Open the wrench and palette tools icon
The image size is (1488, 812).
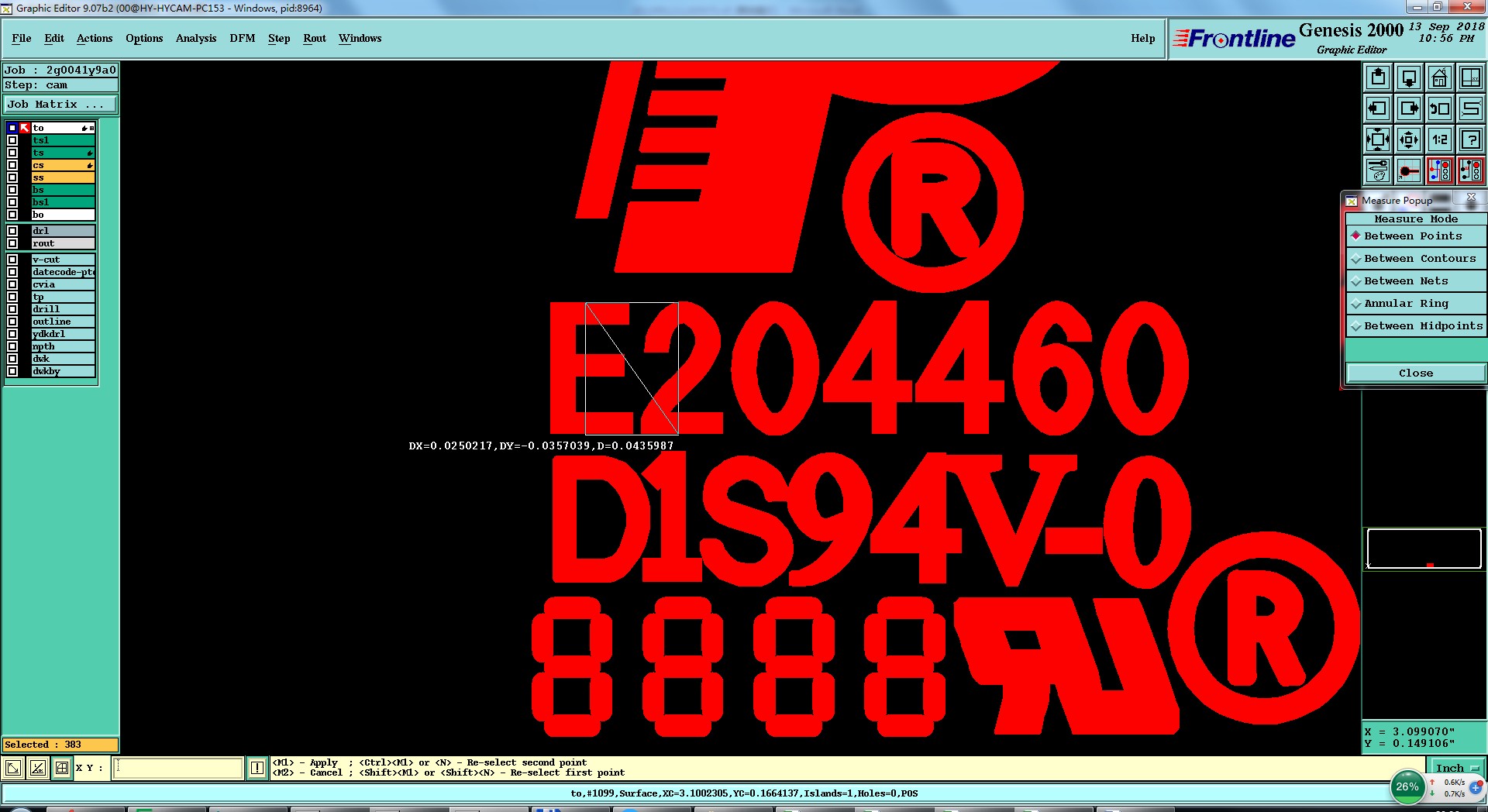coord(1378,170)
